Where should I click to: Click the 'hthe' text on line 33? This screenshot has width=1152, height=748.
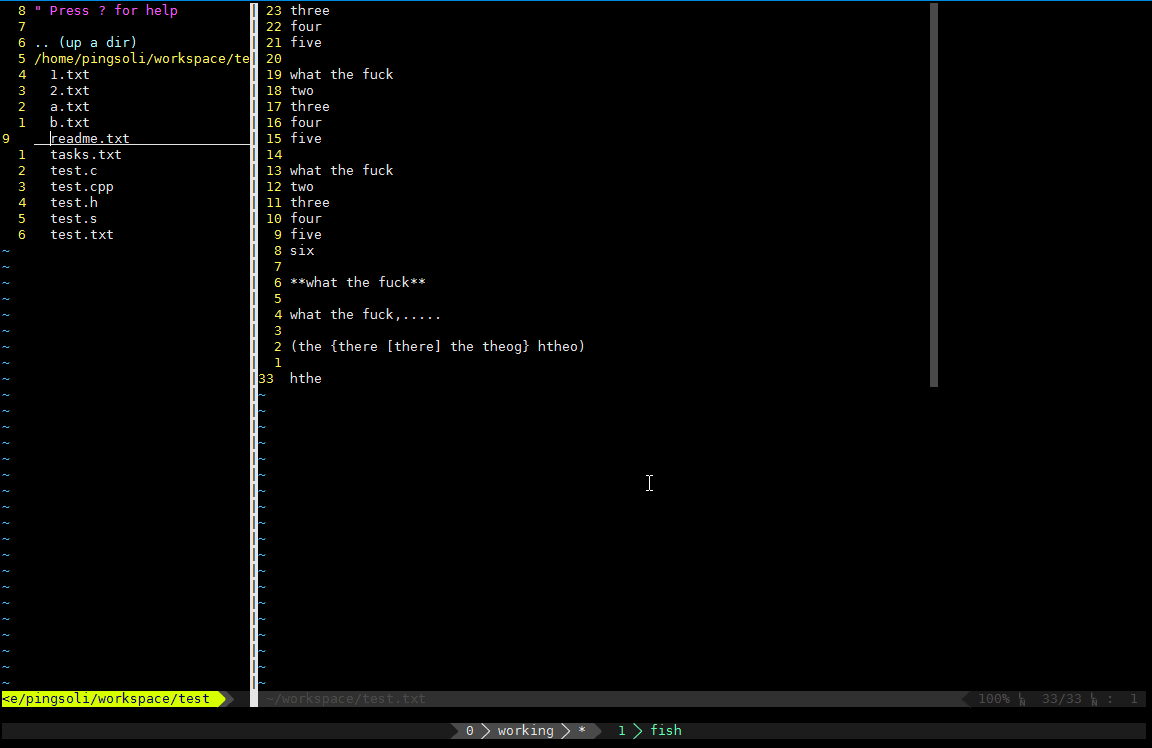(x=306, y=378)
